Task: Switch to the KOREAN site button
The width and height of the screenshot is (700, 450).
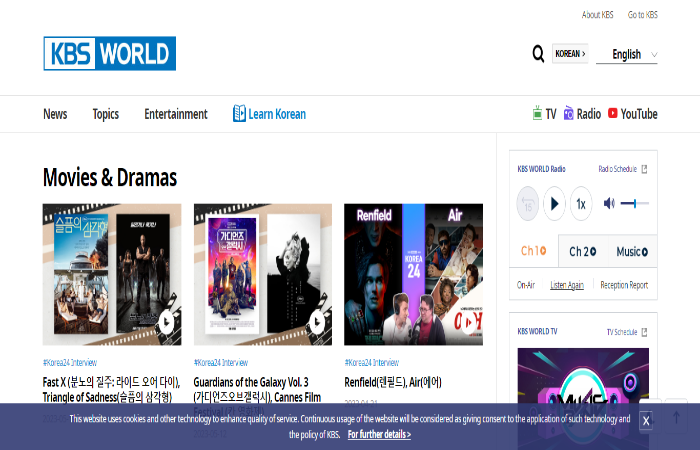Action: (x=570, y=54)
